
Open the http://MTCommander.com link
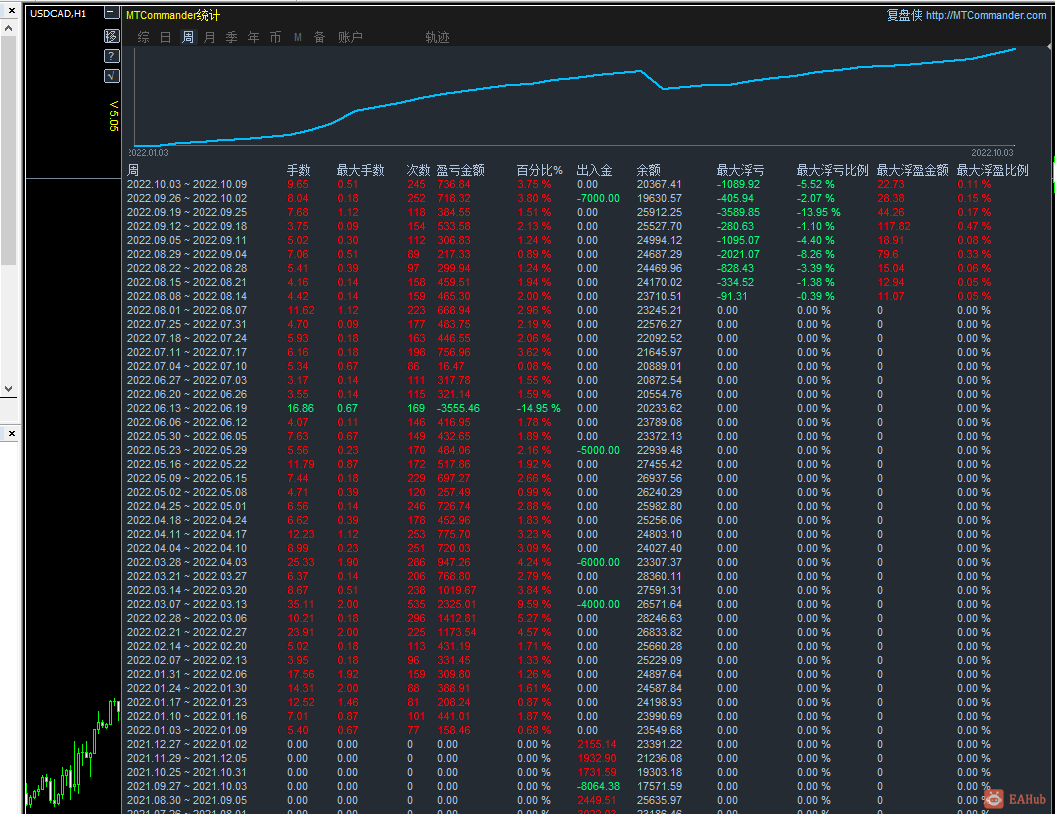point(985,15)
